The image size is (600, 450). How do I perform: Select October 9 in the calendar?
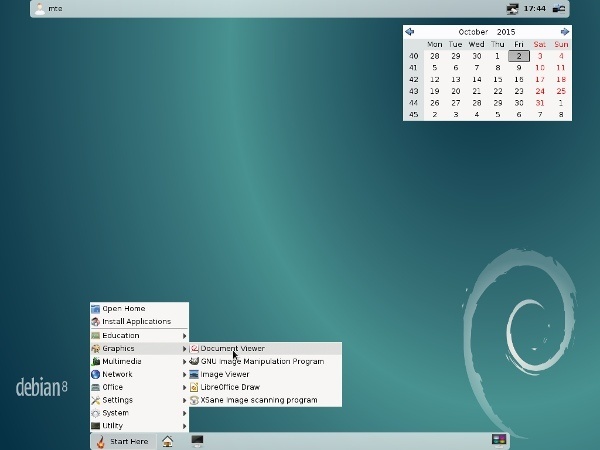(519, 68)
